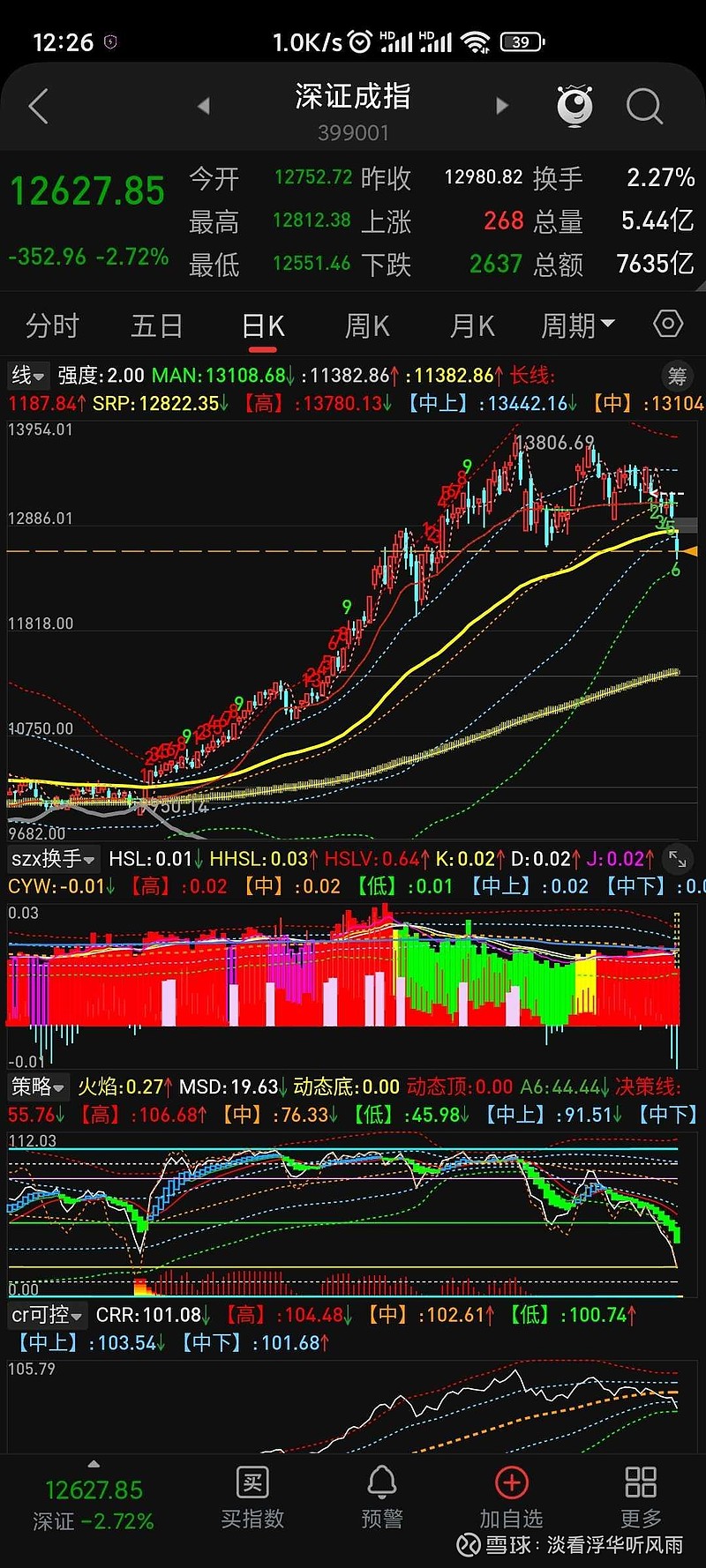Open the cr可控 indicator dropdown

point(48,1315)
